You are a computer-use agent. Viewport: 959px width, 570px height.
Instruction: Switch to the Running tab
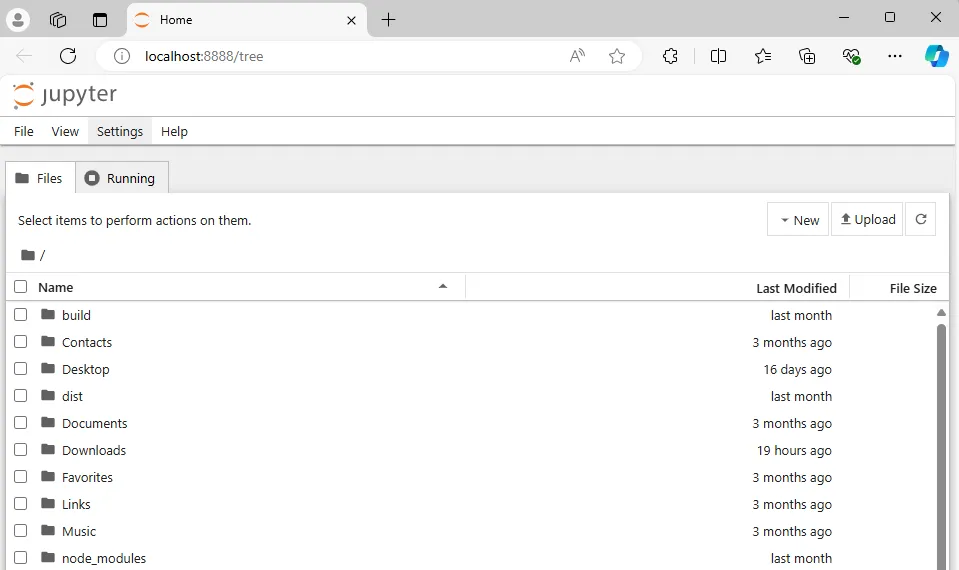(x=121, y=178)
